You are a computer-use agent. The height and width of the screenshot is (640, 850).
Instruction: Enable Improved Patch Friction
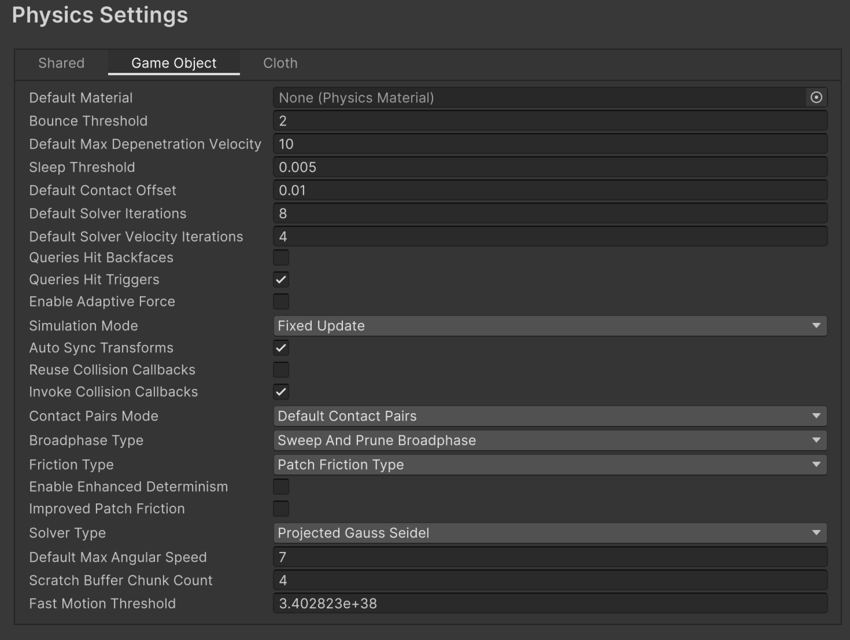(x=279, y=509)
